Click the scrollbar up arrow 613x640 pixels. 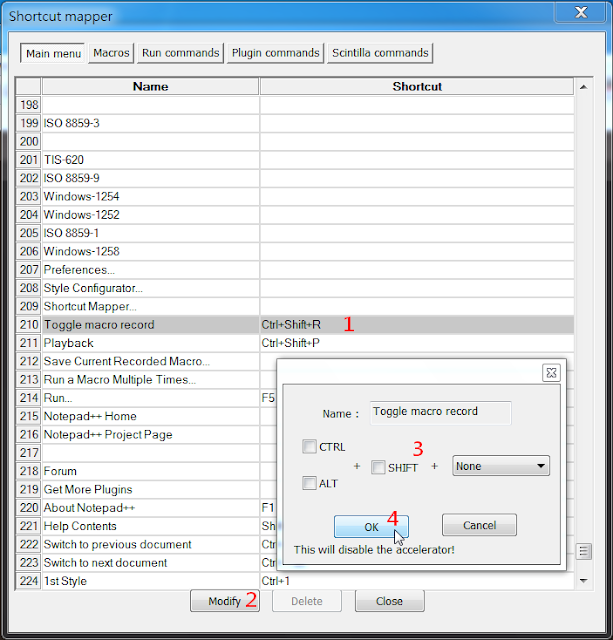pyautogui.click(x=584, y=87)
